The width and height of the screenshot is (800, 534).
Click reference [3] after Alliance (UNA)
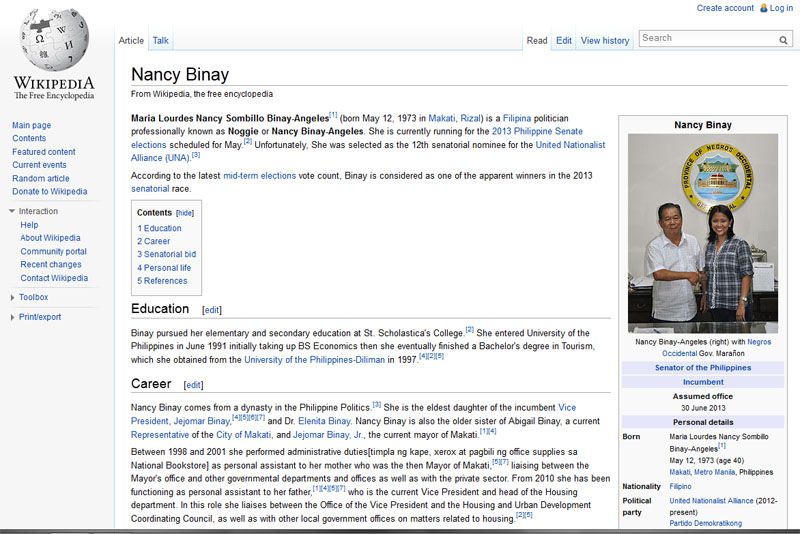pos(196,155)
